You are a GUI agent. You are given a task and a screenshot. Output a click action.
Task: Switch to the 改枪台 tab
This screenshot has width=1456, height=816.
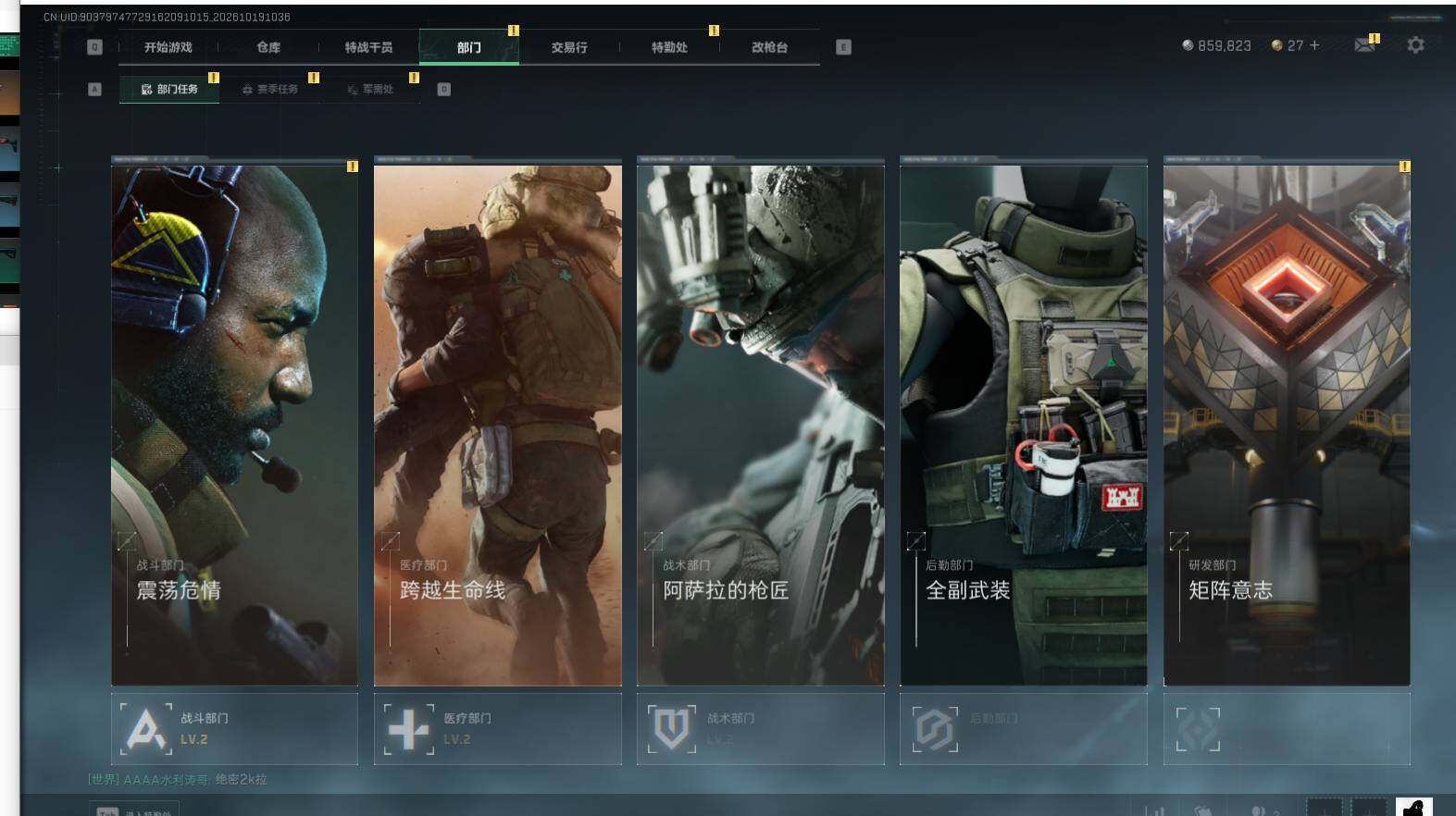[769, 47]
